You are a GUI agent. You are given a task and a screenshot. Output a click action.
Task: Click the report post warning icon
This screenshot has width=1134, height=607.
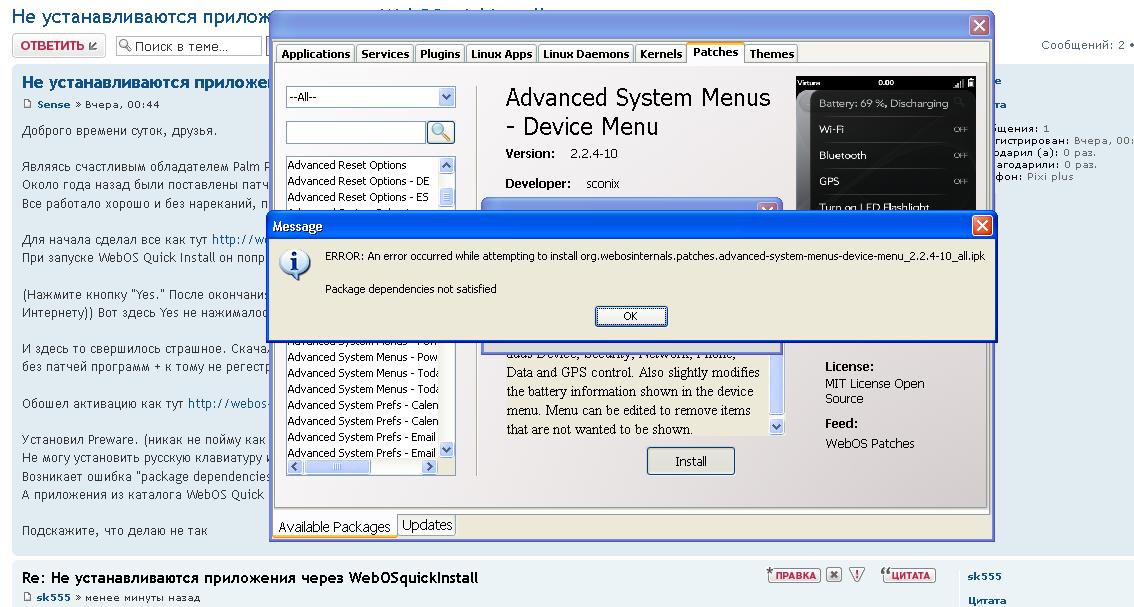click(857, 575)
